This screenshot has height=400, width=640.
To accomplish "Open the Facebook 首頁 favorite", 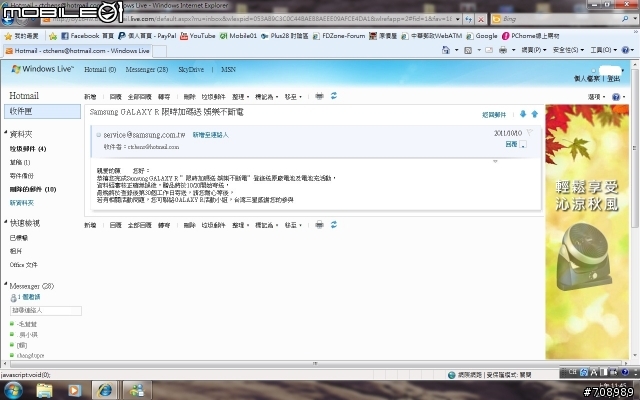I will coord(87,36).
